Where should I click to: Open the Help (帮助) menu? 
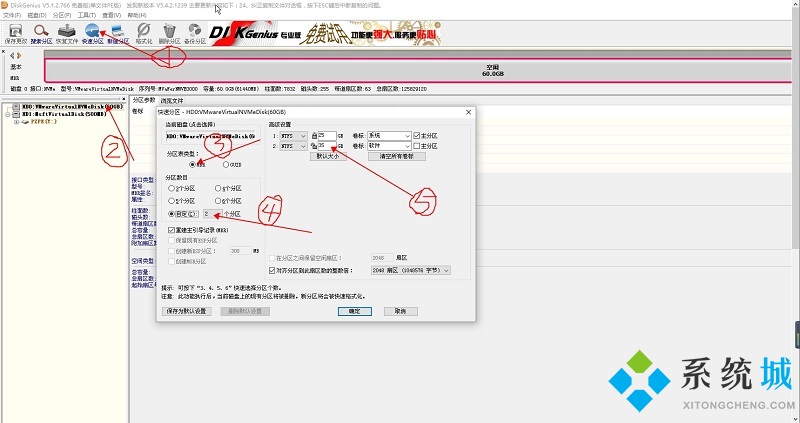coord(136,15)
